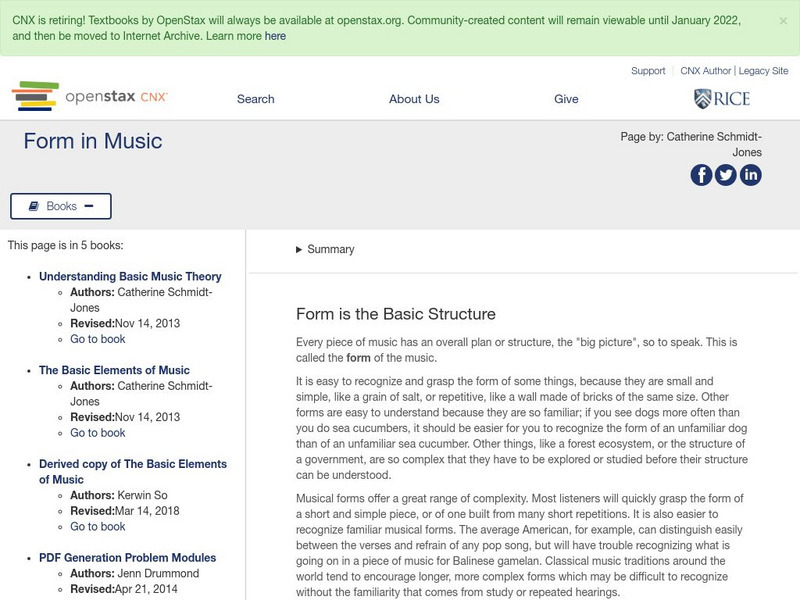Image resolution: width=800 pixels, height=600 pixels.
Task: Open the About Us menu item
Action: (414, 99)
